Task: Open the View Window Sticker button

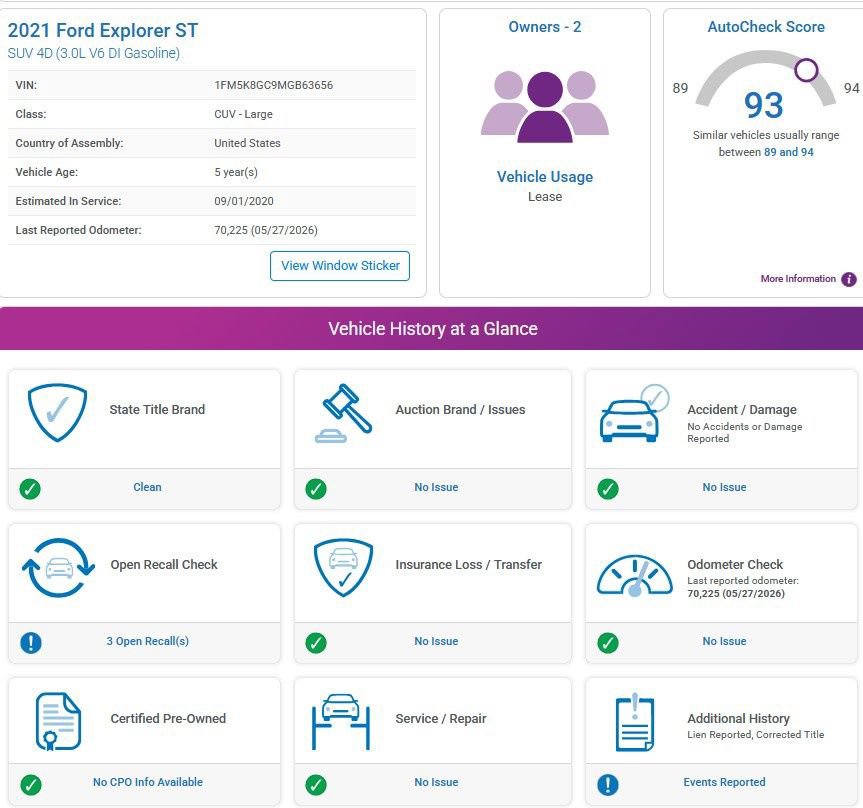Action: 340,266
